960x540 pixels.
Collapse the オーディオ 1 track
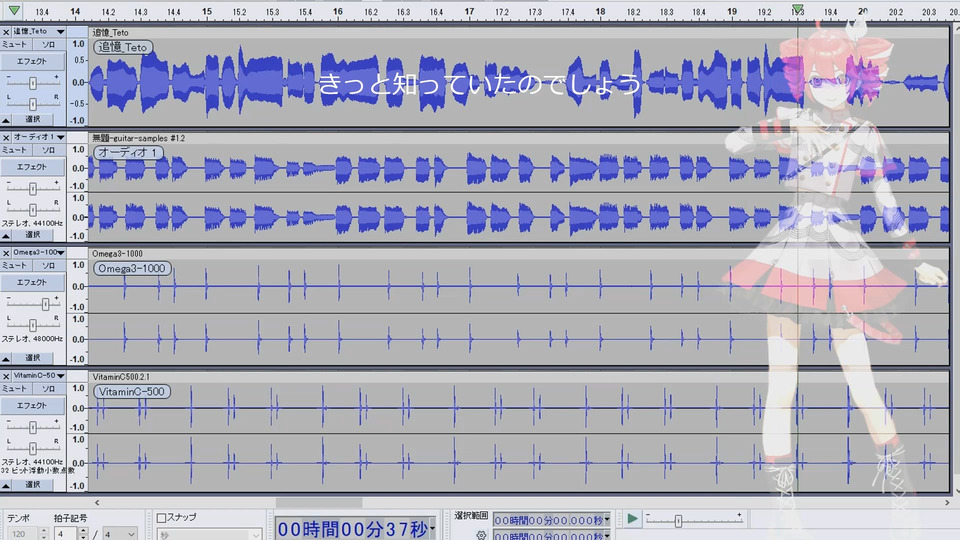pos(6,235)
